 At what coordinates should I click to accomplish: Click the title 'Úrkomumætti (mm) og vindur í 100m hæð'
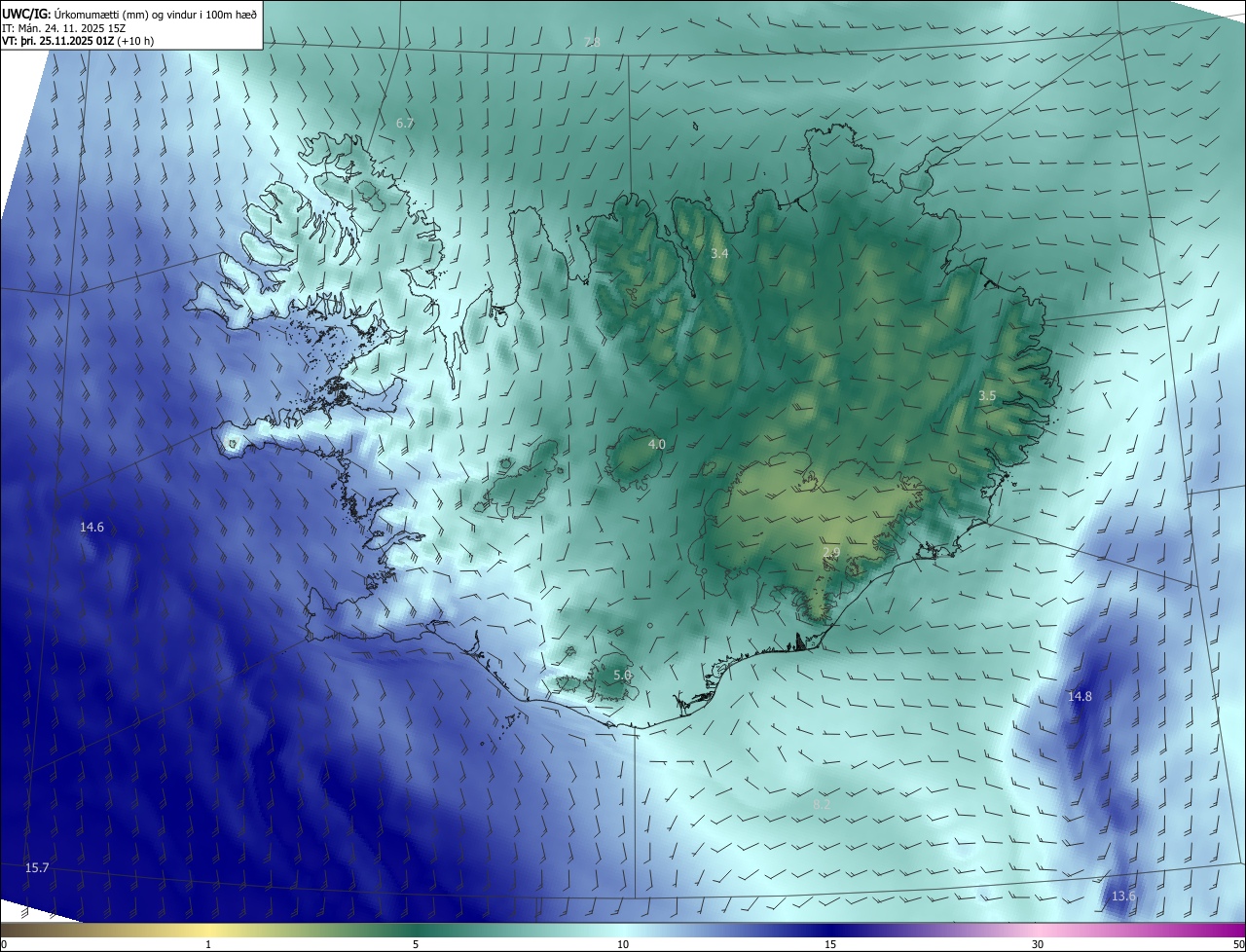[x=155, y=13]
